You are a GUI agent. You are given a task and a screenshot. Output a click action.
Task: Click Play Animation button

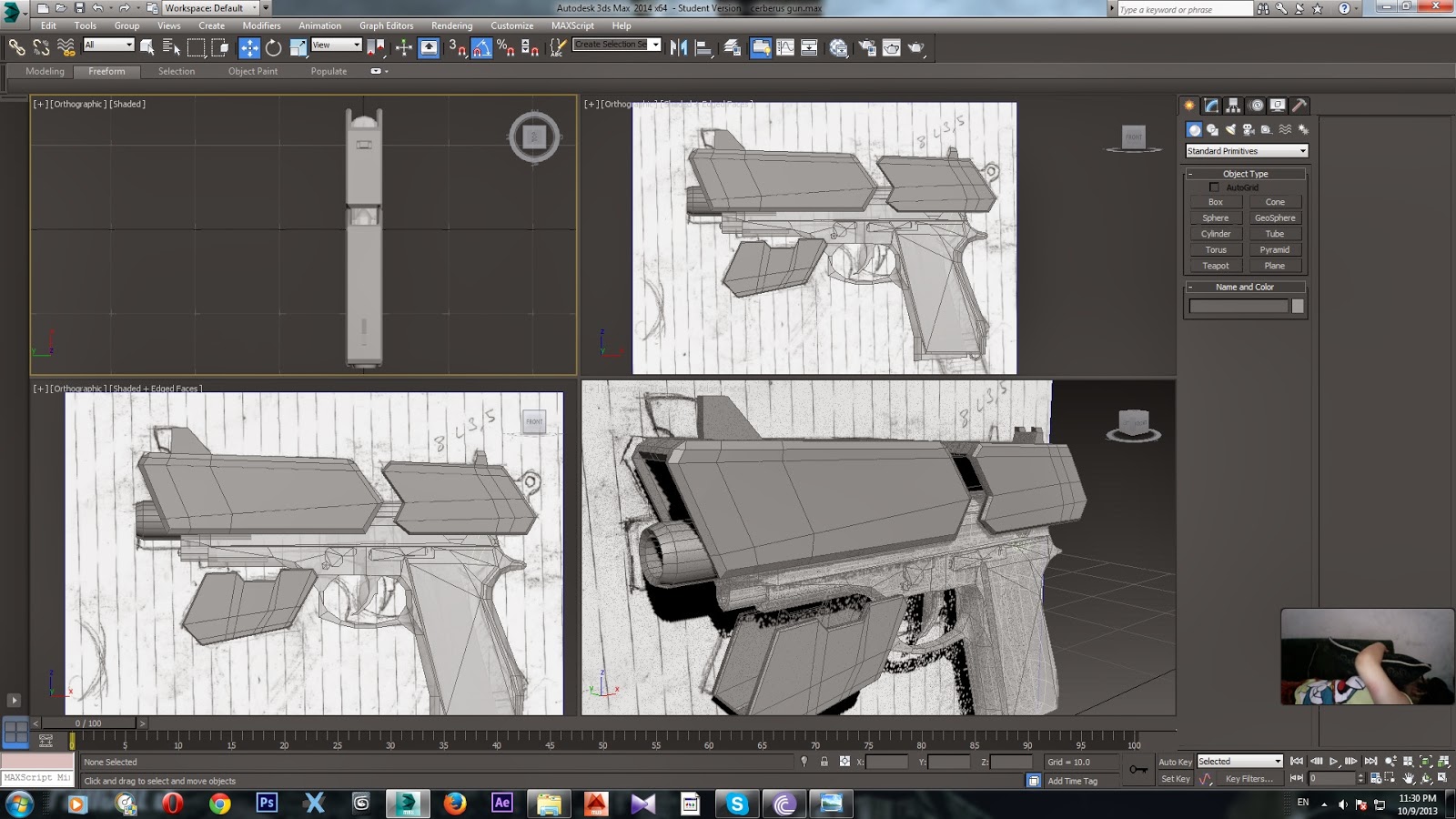point(1333,761)
